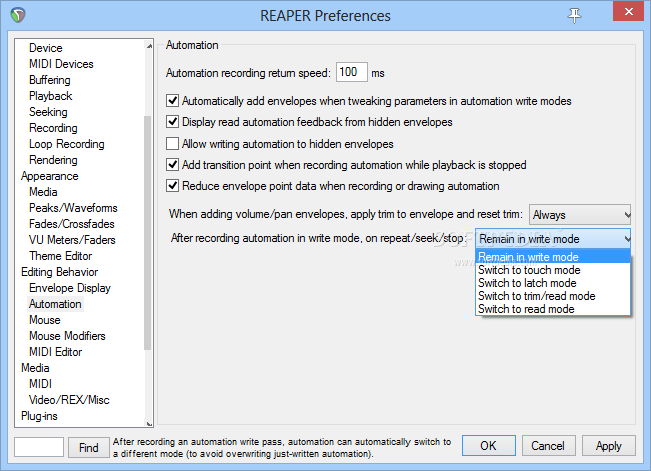Open the apply trim 'Always' dropdown
Image resolution: width=651 pixels, height=471 pixels.
(x=580, y=215)
